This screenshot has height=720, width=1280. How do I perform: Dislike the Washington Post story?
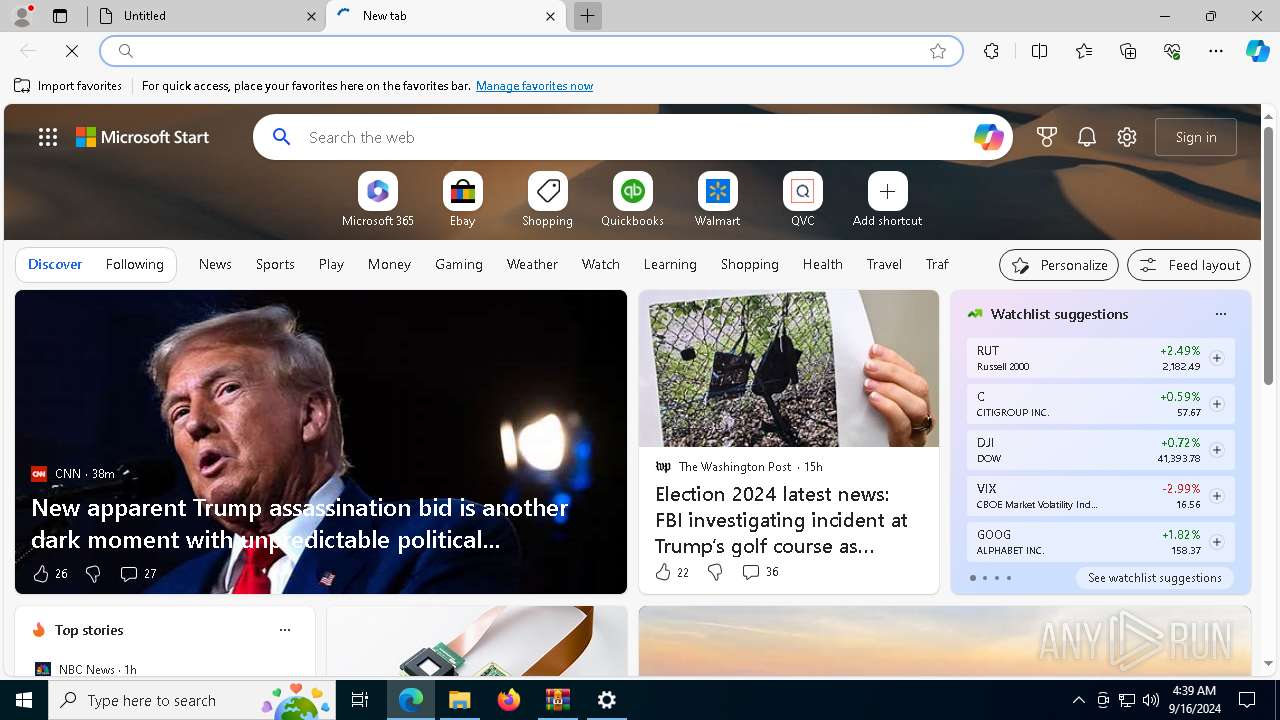click(715, 572)
